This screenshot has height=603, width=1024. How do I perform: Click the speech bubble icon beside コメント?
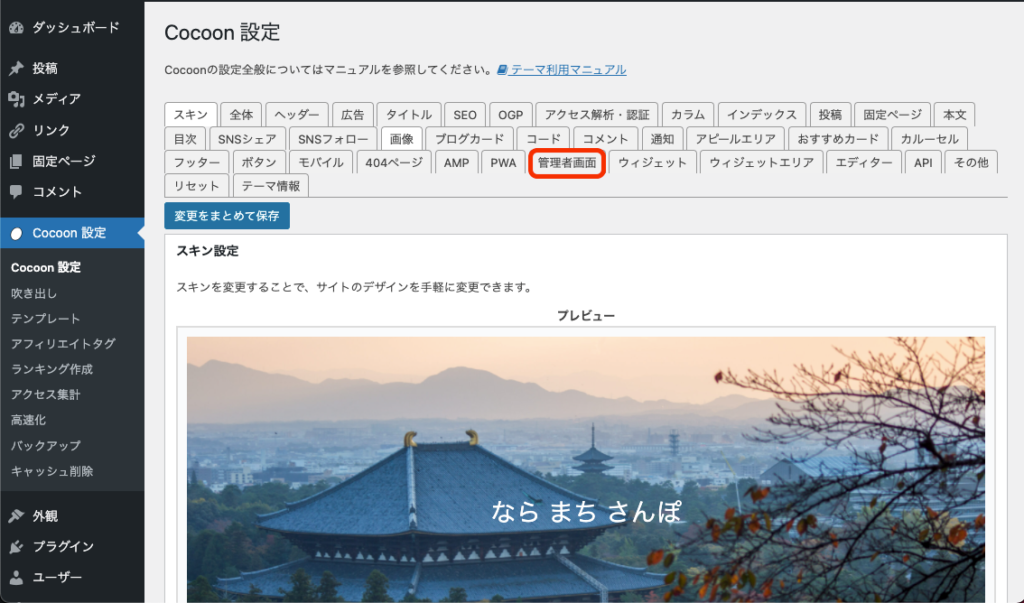[x=16, y=192]
